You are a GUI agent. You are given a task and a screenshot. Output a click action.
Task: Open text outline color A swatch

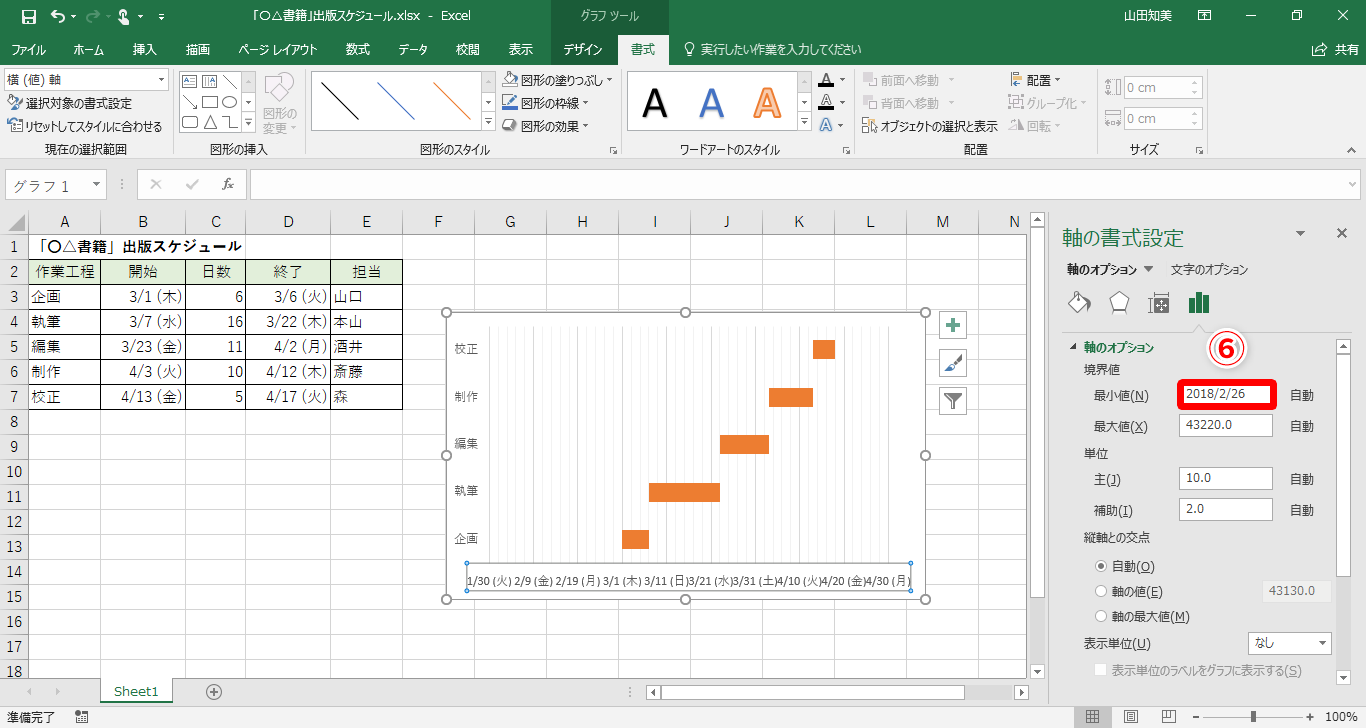point(826,102)
